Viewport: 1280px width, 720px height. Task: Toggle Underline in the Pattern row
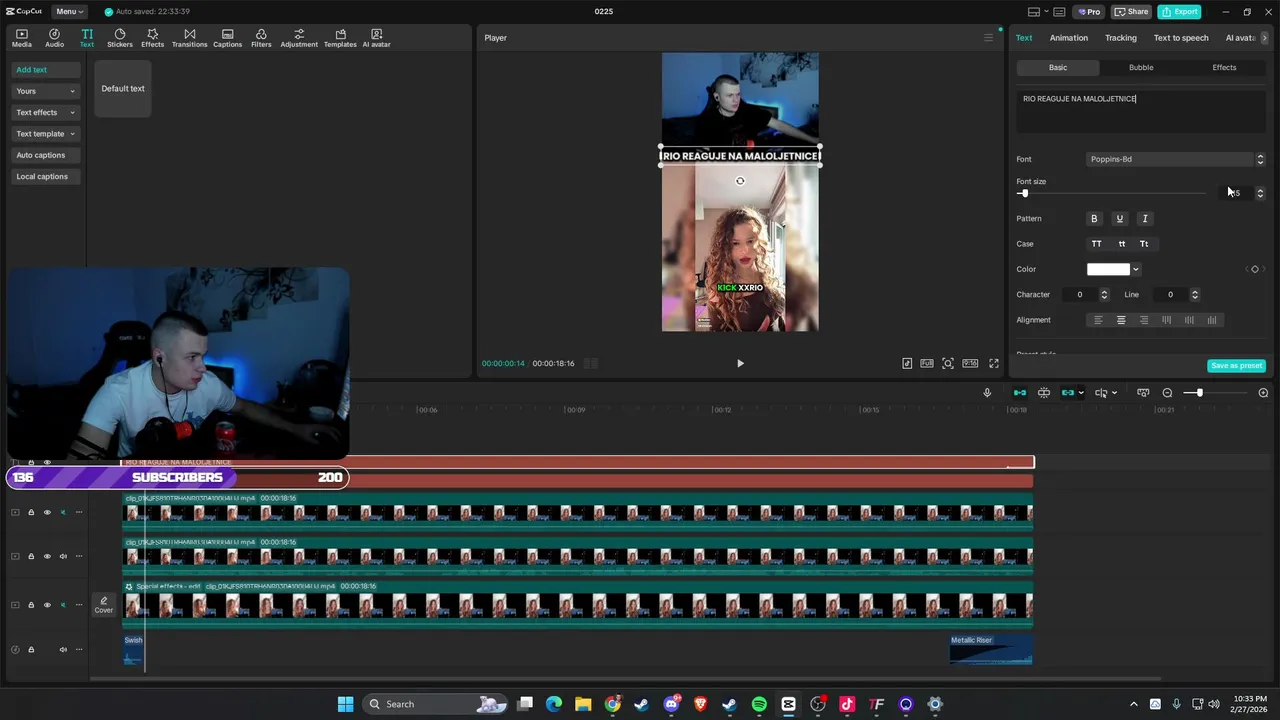pyautogui.click(x=1119, y=218)
